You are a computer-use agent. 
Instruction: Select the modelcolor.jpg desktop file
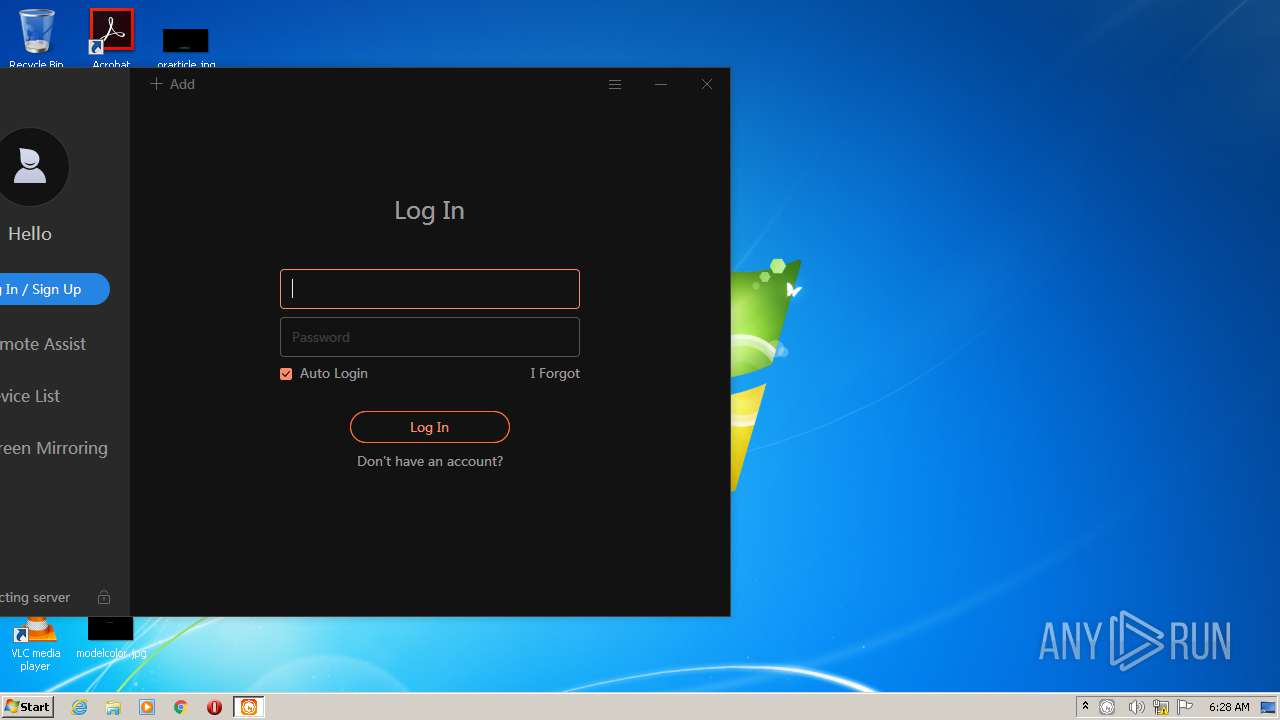pos(111,638)
